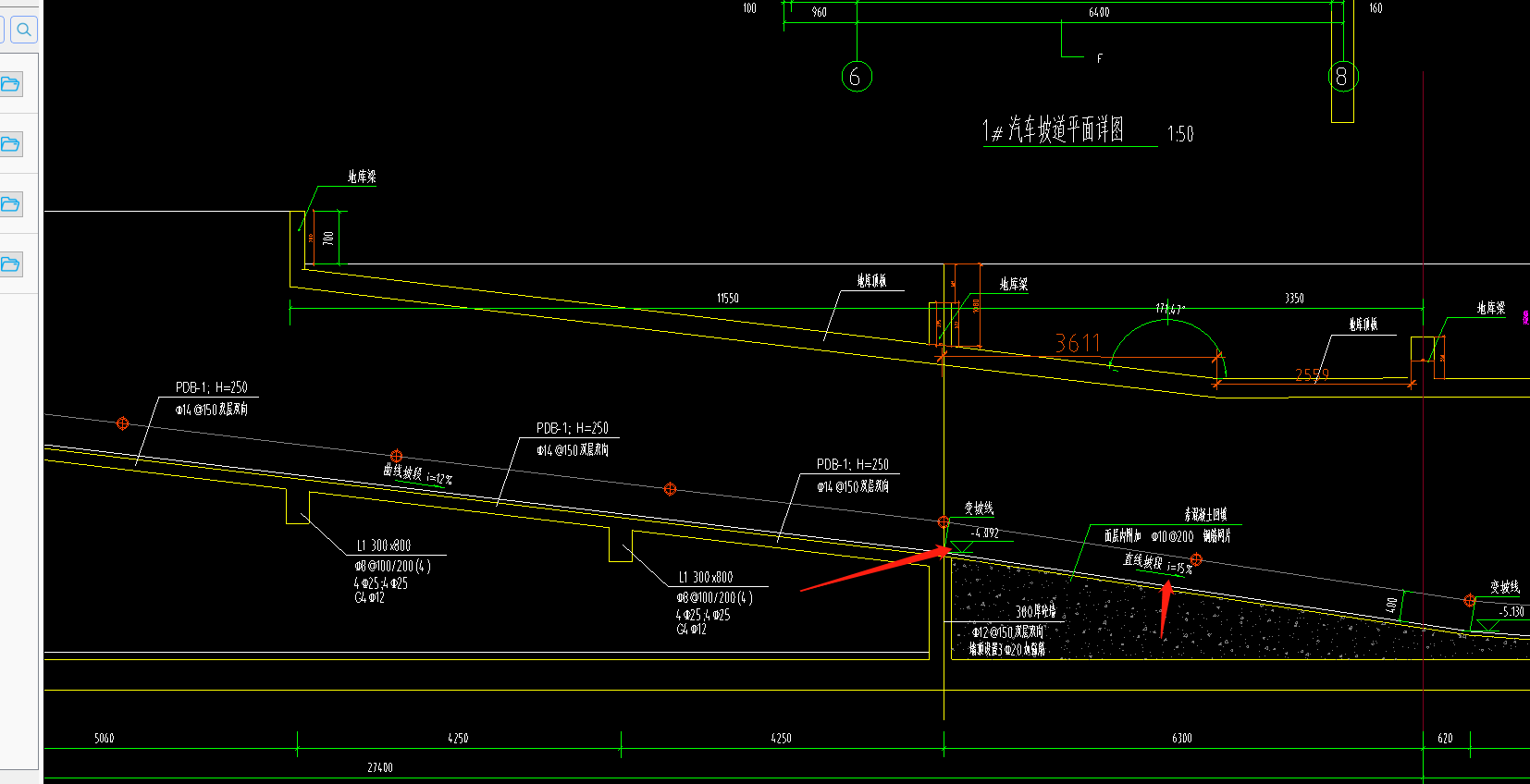This screenshot has width=1530, height=784.
Task: Select the 960 dimension at top
Action: 820,12
